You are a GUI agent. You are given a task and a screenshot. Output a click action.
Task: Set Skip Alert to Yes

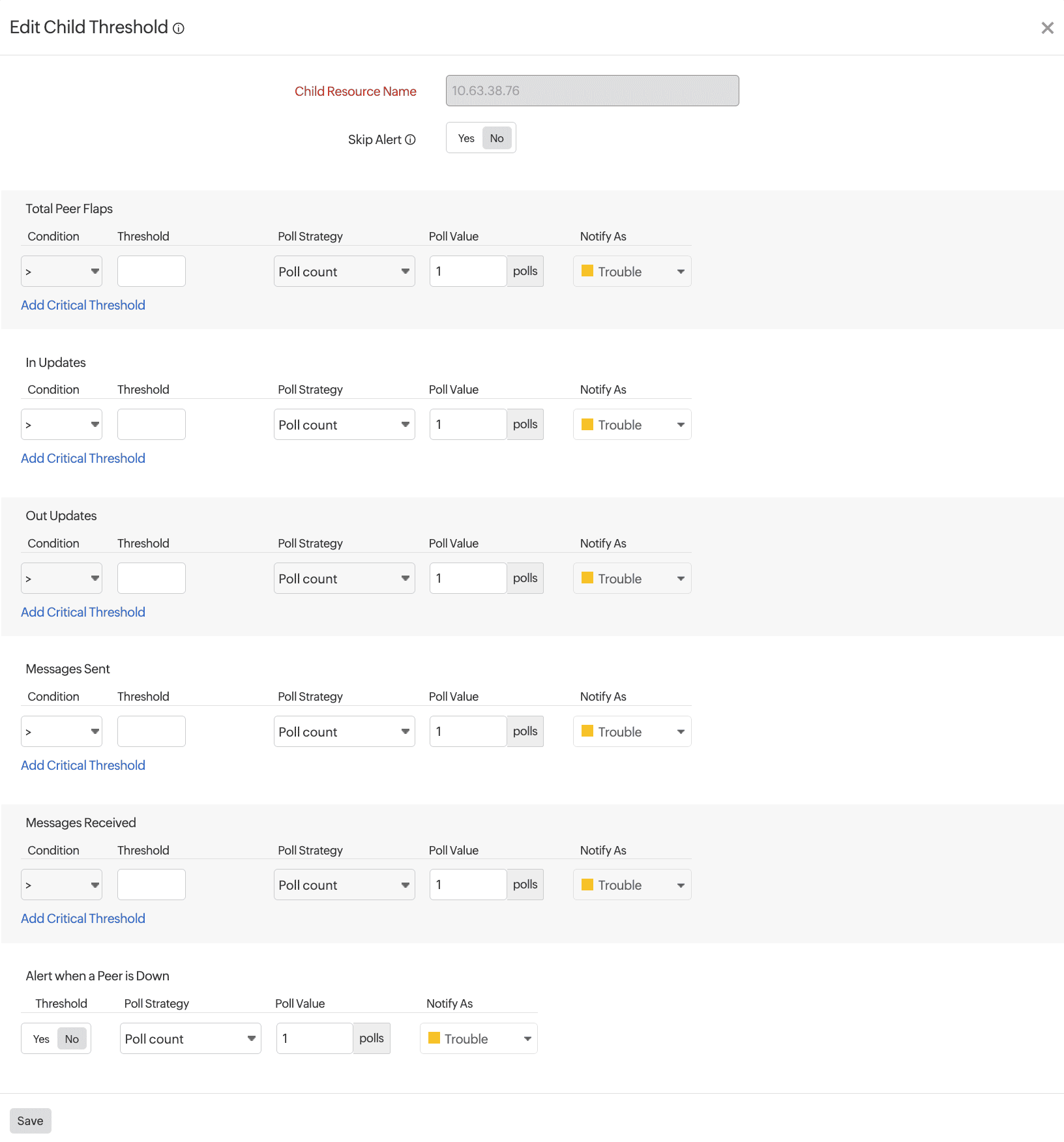pos(465,138)
